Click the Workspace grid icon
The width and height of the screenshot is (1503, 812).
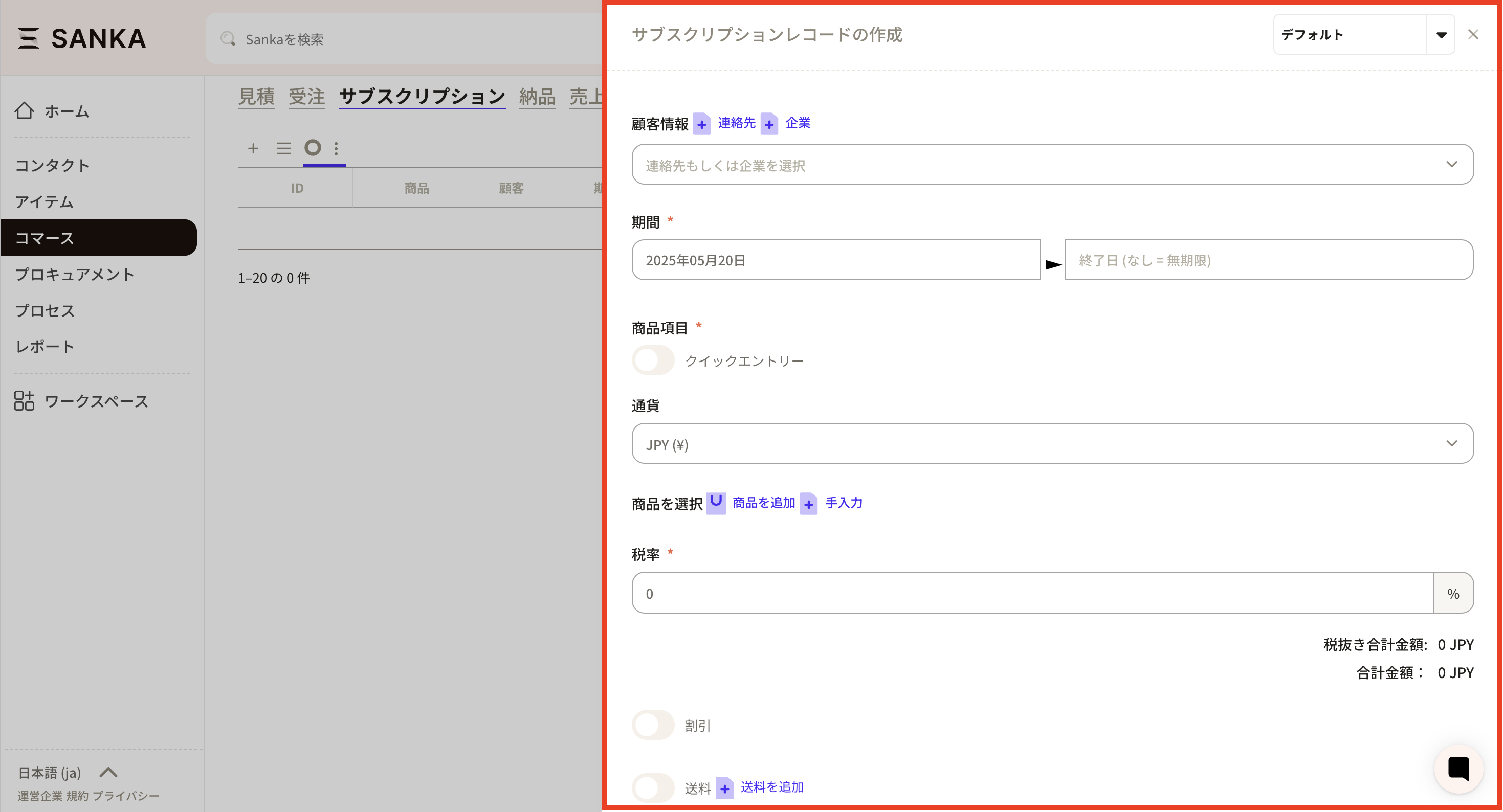pyautogui.click(x=25, y=401)
